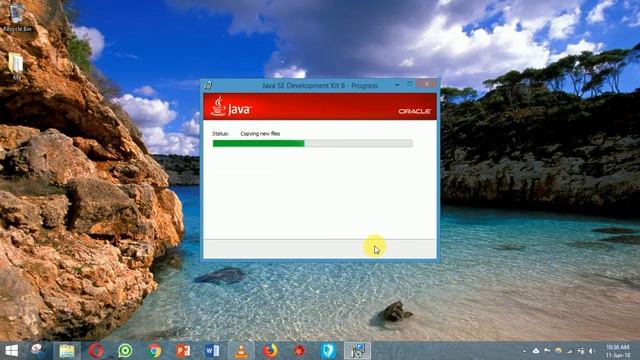Click the Java logo in the banner
The image size is (640, 360).
(231, 107)
